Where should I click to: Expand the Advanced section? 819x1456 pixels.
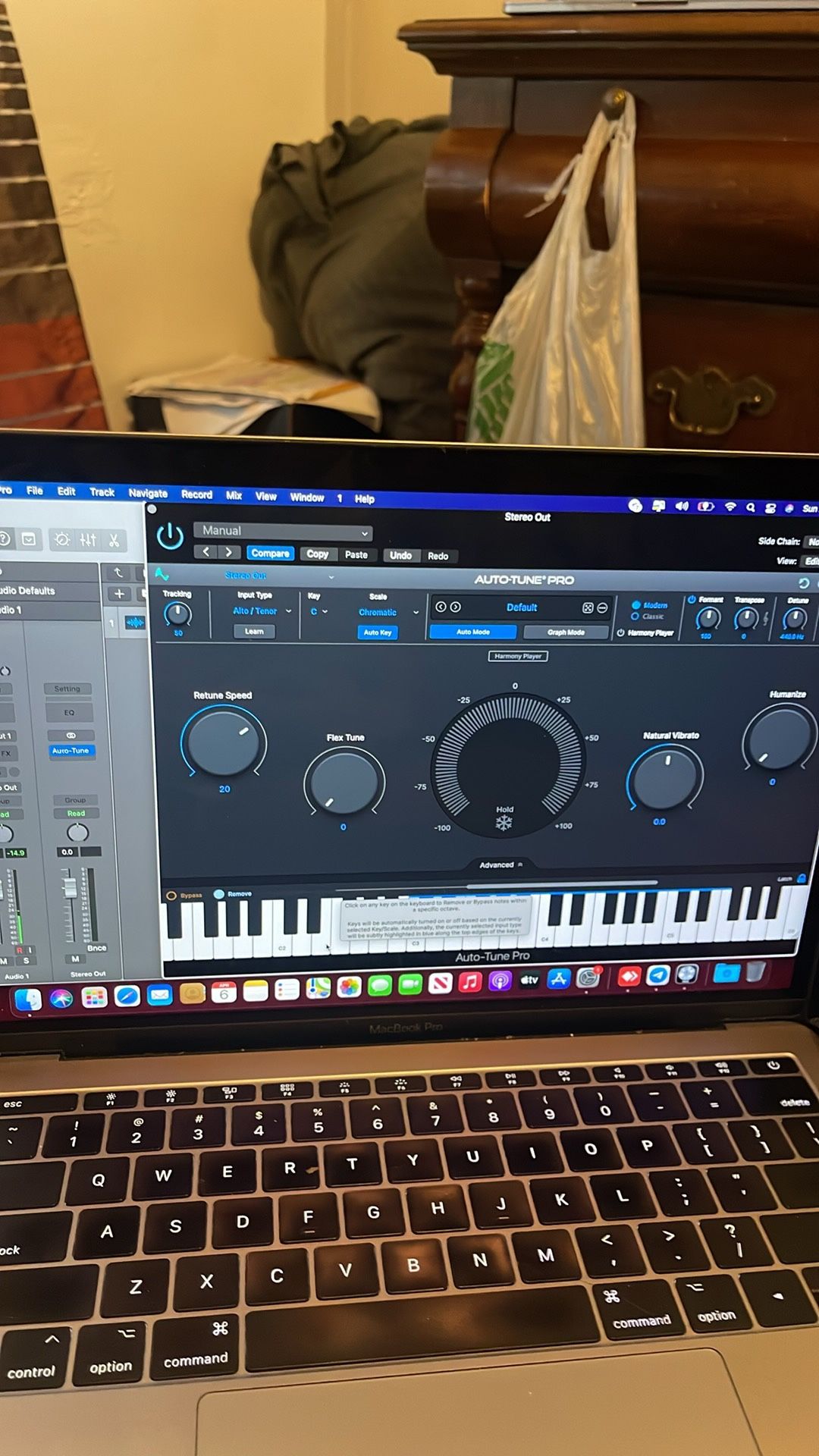(x=501, y=864)
